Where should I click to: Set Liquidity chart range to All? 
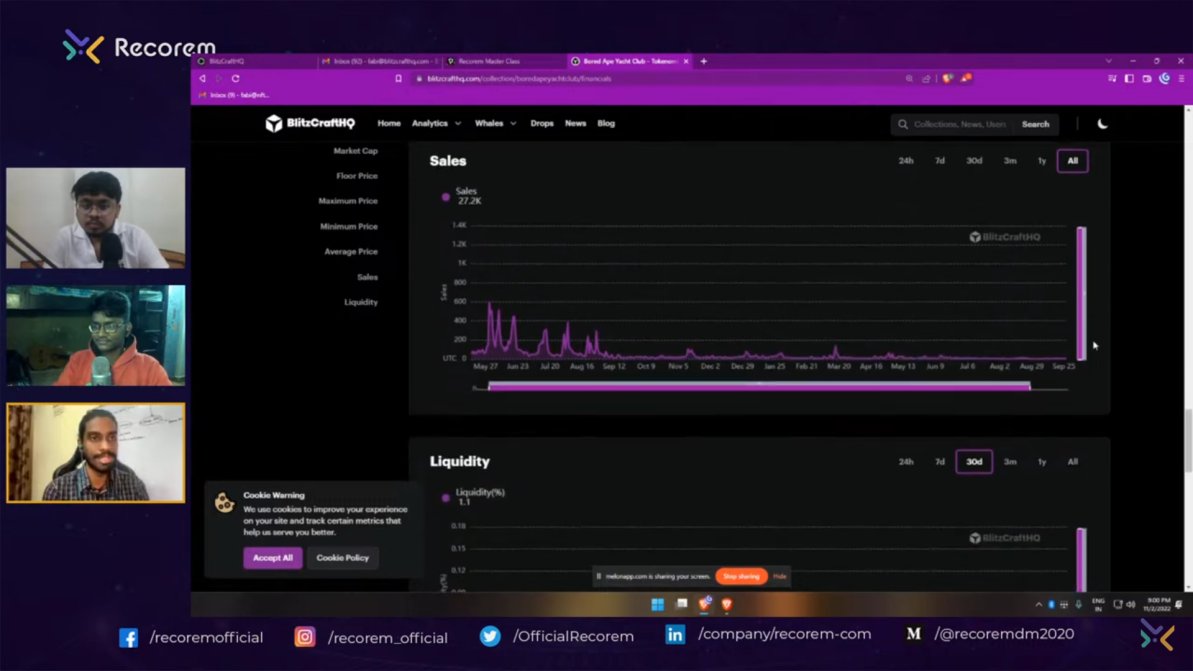pos(1073,462)
